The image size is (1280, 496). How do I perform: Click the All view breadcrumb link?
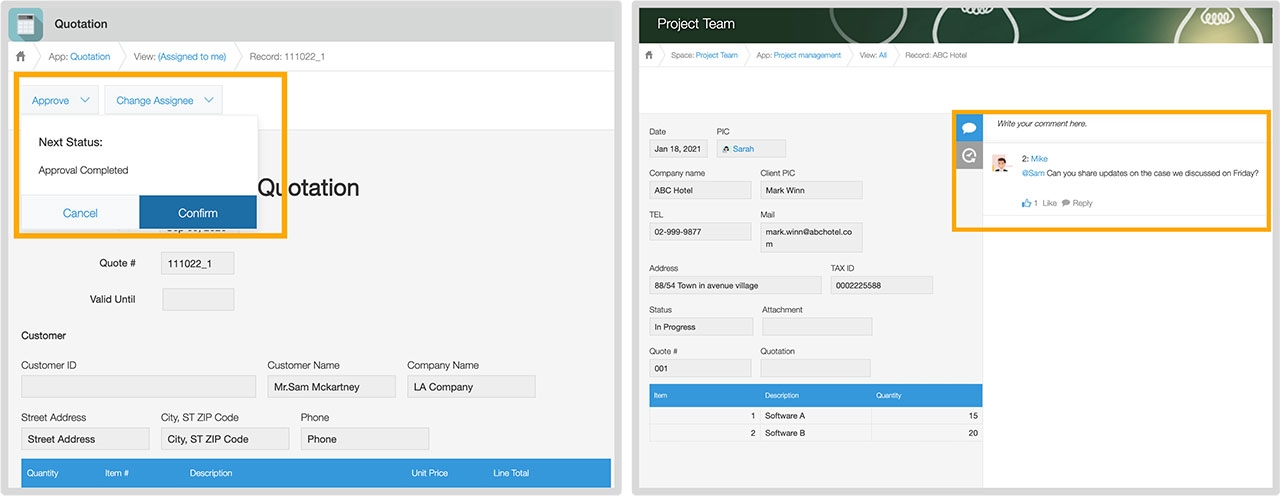[x=883, y=56]
